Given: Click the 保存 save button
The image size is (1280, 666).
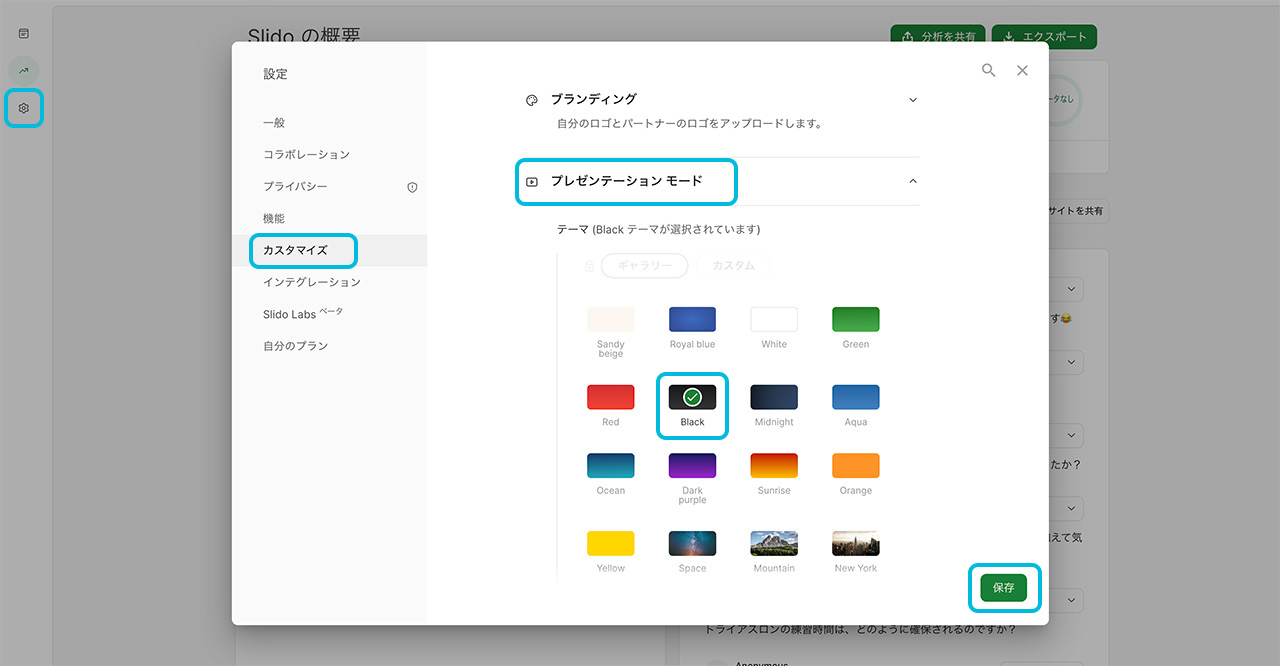Looking at the screenshot, I should pos(1004,588).
